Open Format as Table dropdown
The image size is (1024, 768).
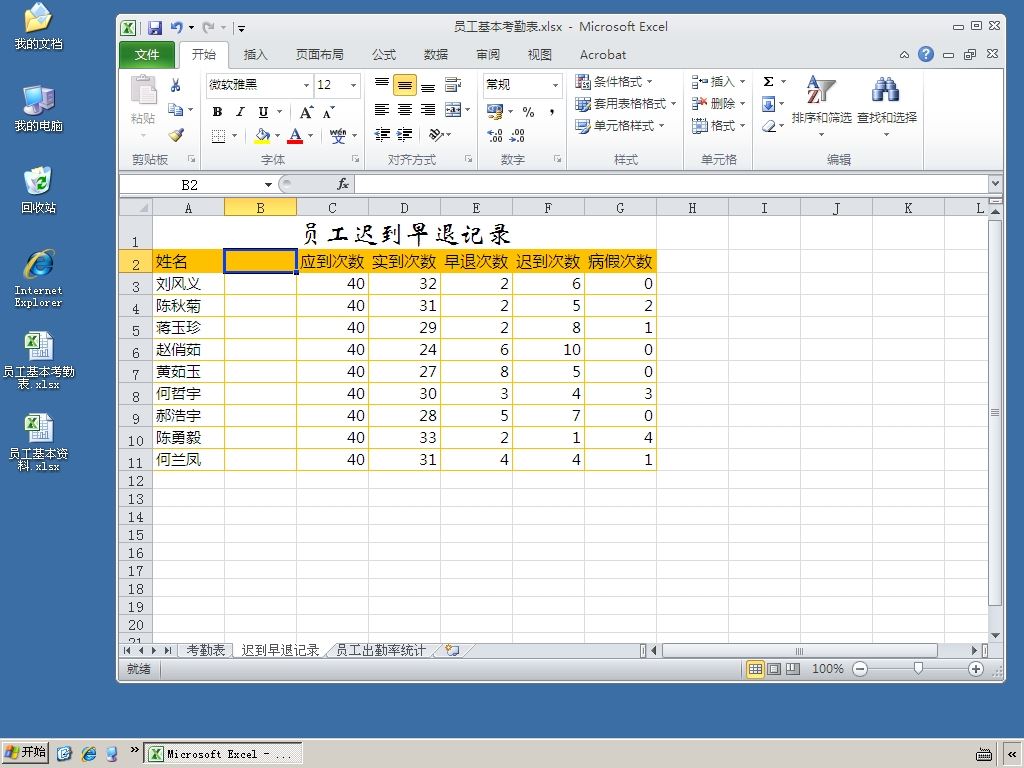tap(626, 104)
